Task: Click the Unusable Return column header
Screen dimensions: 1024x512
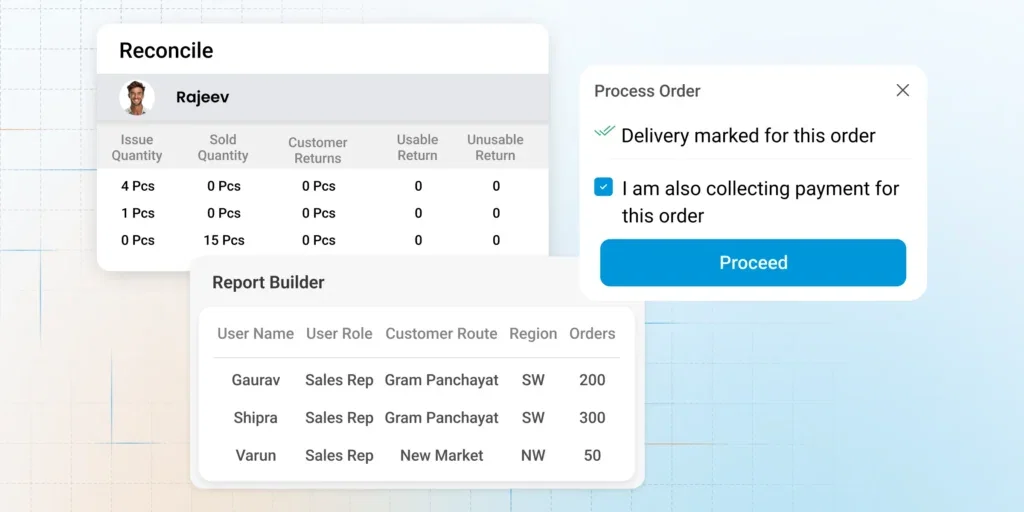Action: [x=495, y=148]
